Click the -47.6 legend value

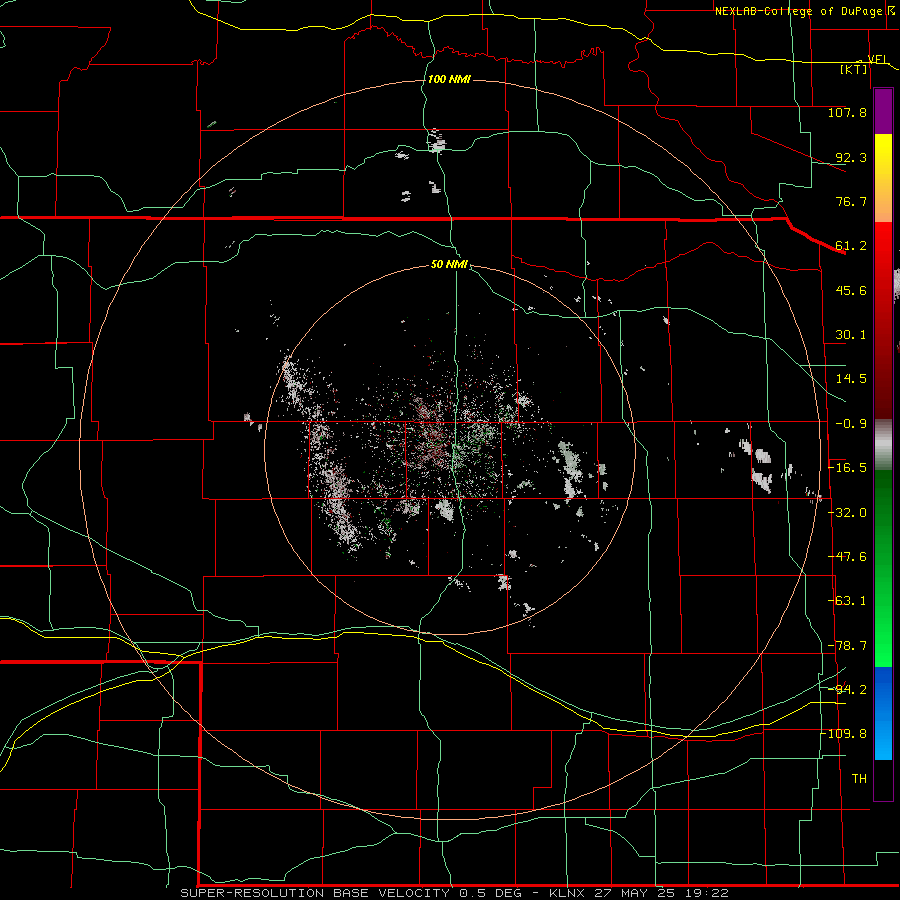[x=847, y=557]
